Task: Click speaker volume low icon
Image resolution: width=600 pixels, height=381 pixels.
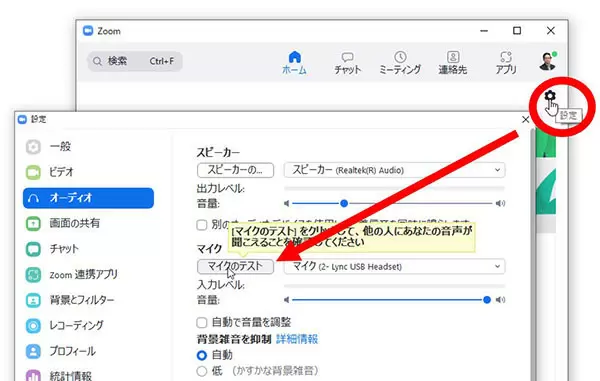Action: pyautogui.click(x=286, y=204)
